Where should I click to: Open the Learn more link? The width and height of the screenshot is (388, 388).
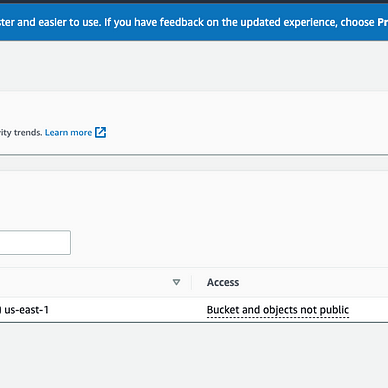[68, 132]
